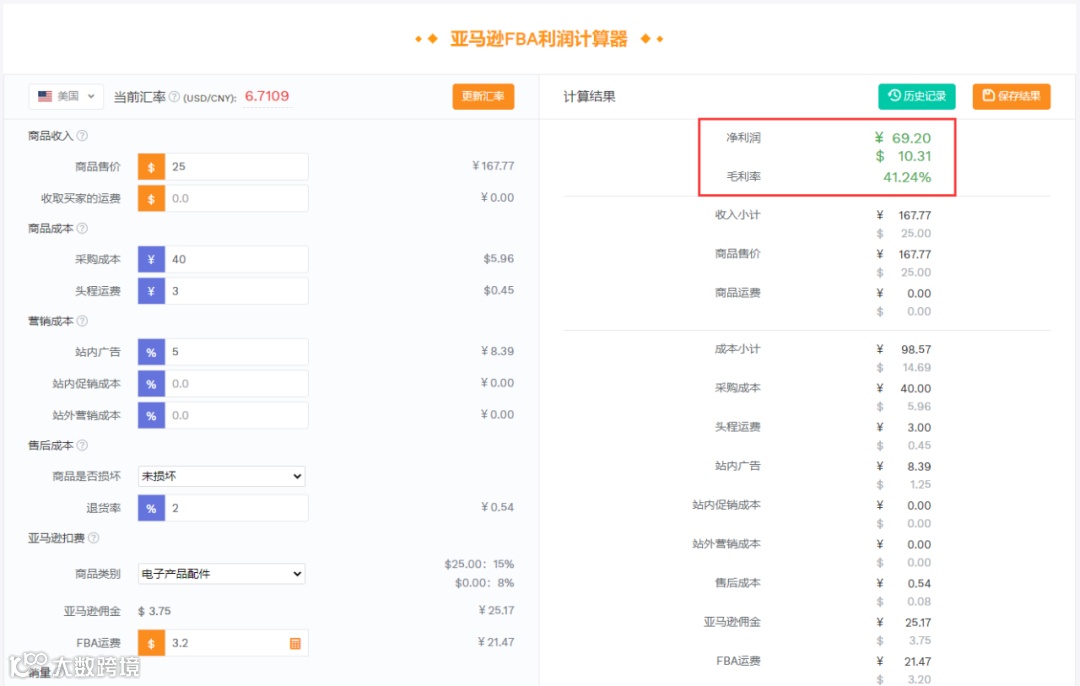1080x686 pixels.
Task: Click the 保存结果 save button
Action: tap(1011, 96)
